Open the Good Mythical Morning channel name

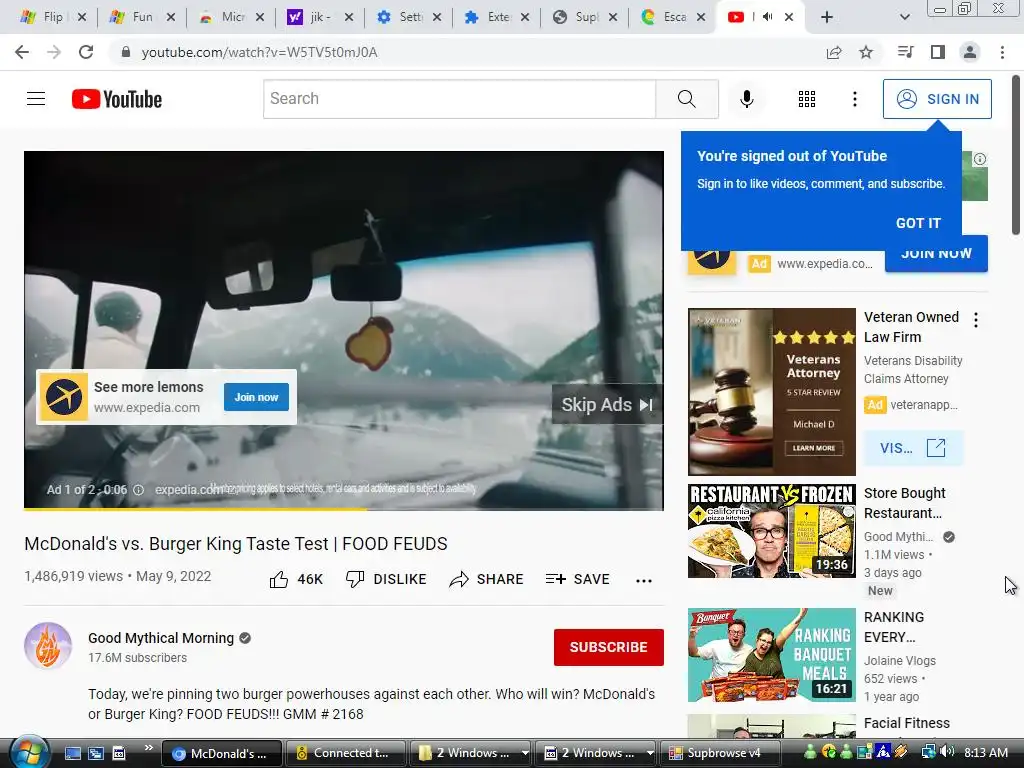pyautogui.click(x=161, y=638)
